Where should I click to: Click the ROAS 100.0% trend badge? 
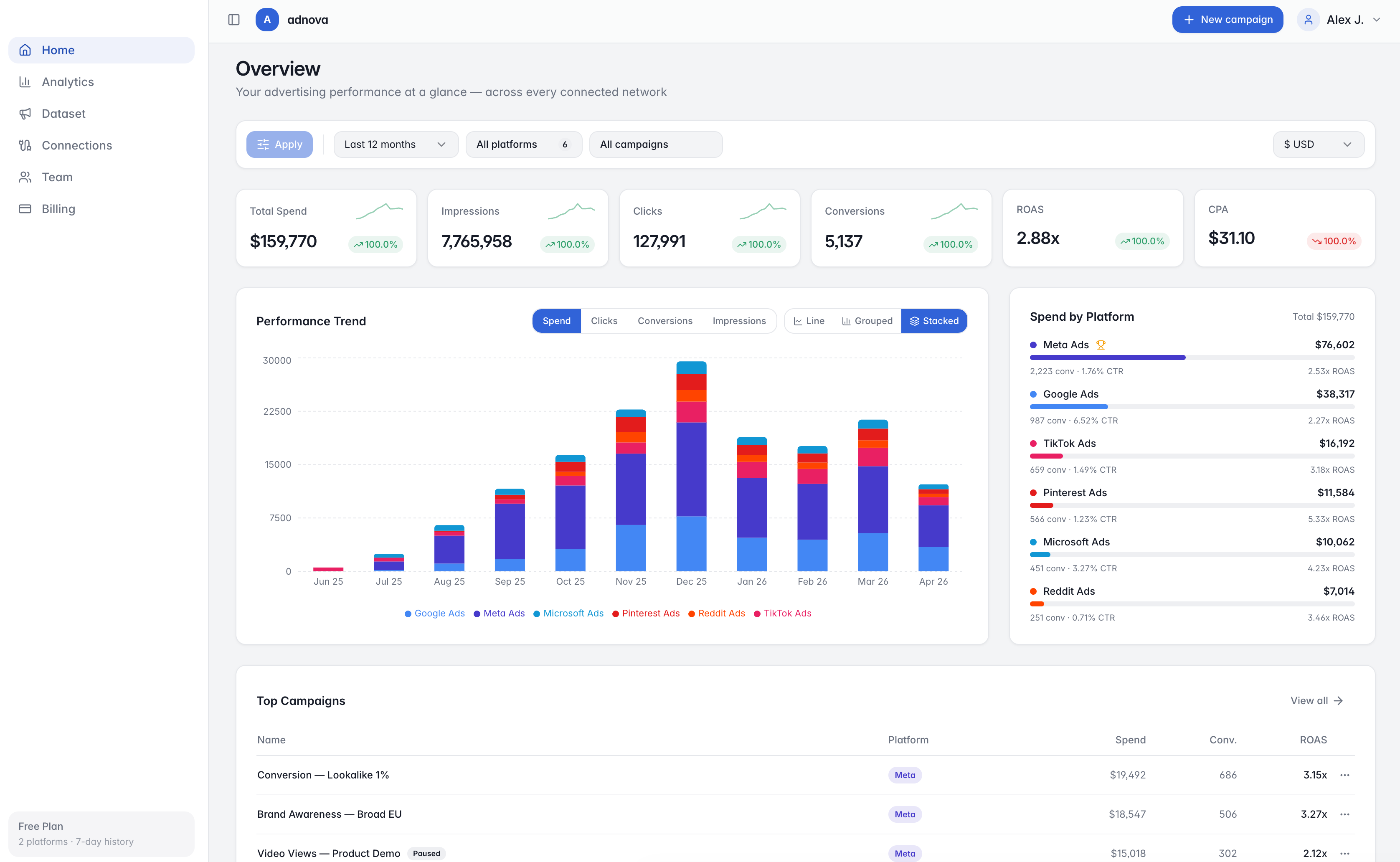[1142, 241]
